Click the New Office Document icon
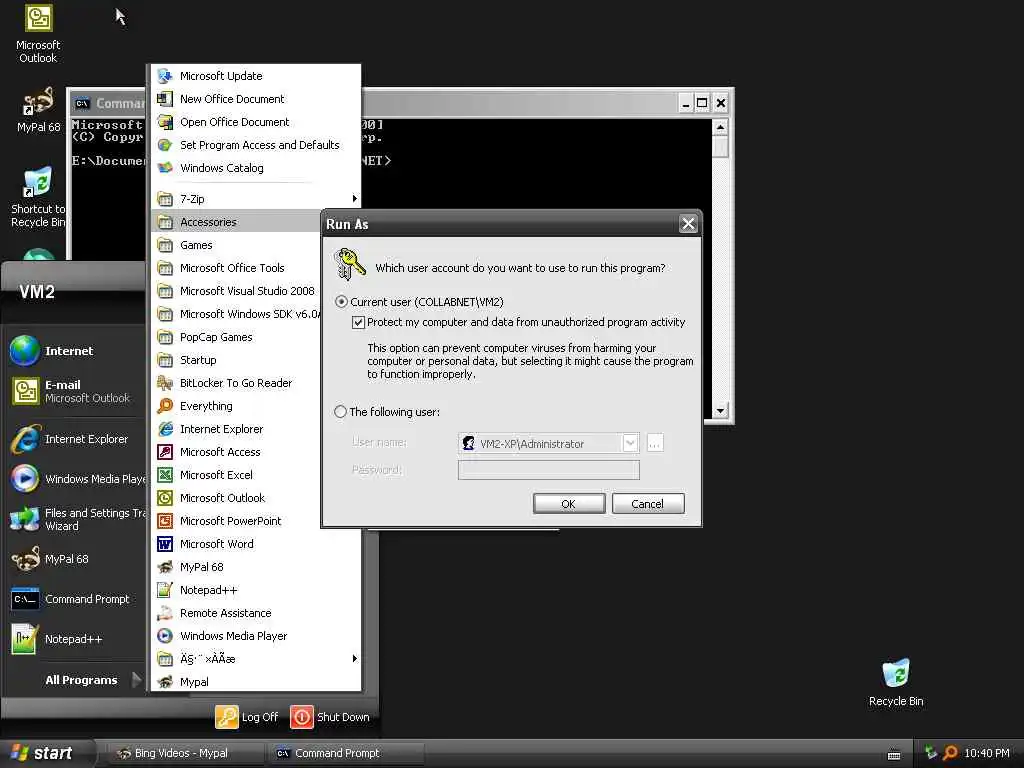The width and height of the screenshot is (1024, 768). coord(165,99)
